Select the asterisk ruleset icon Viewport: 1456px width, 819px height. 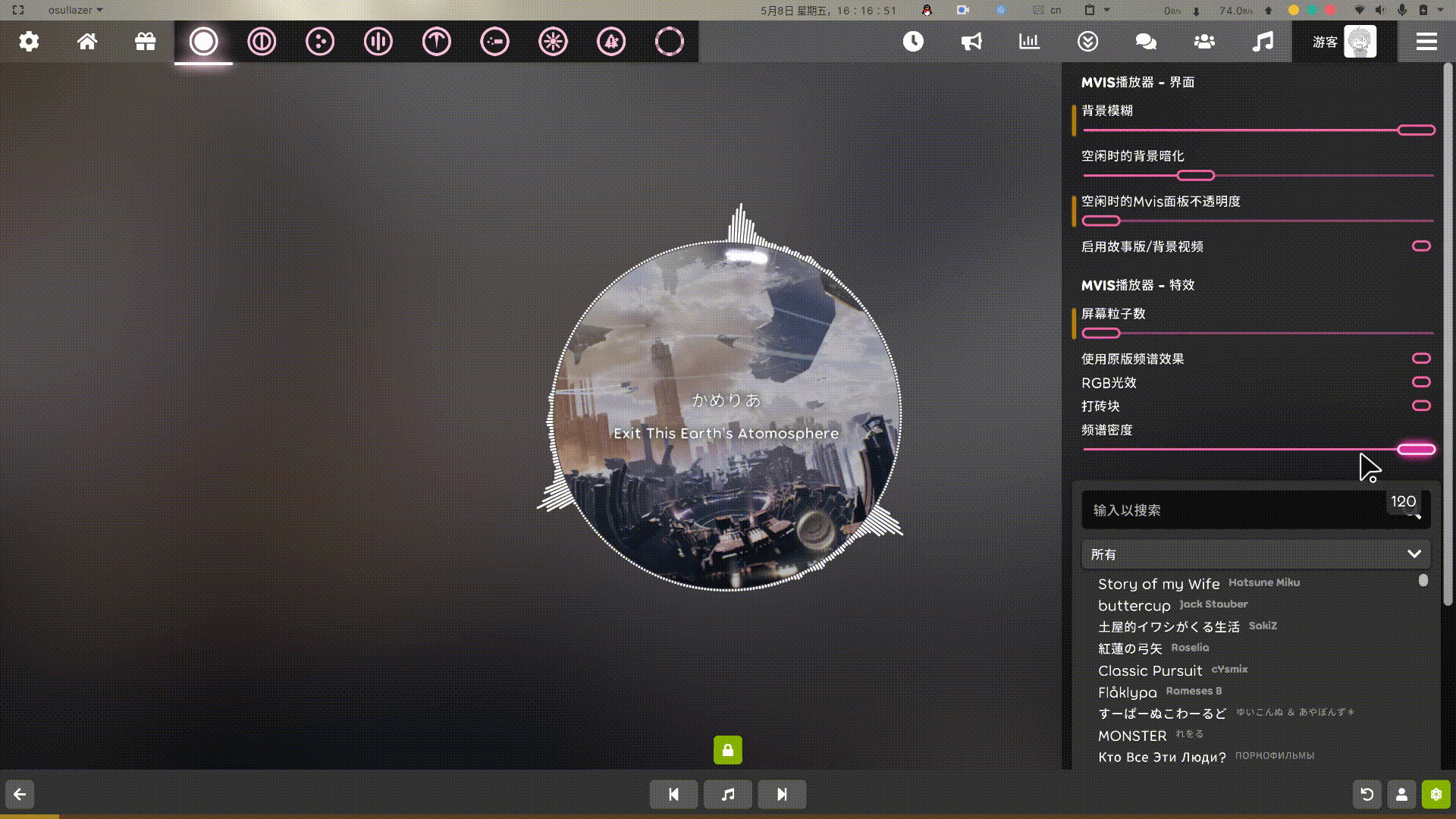[553, 41]
